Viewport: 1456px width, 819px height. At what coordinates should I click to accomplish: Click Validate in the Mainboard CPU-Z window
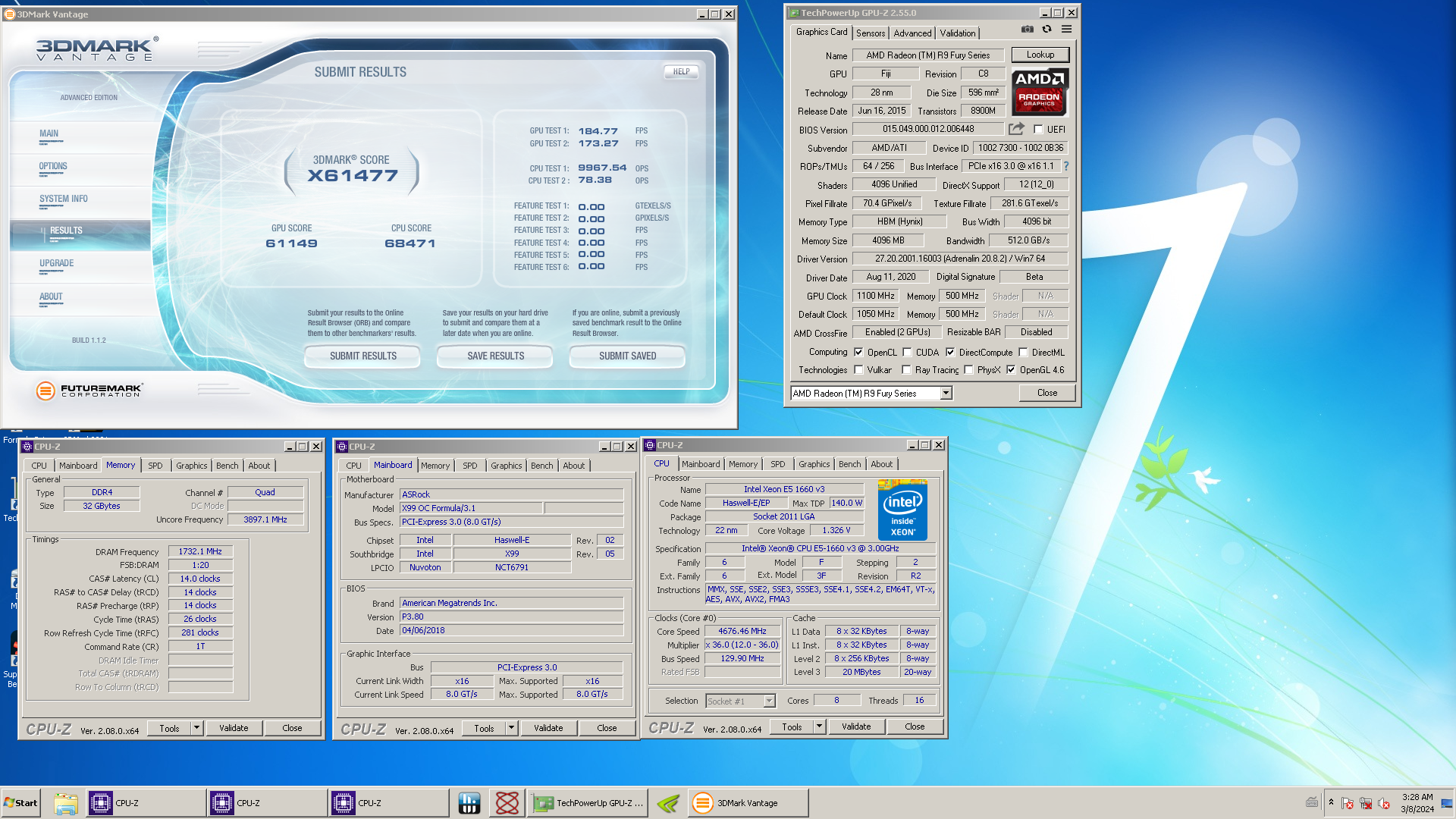coord(548,728)
